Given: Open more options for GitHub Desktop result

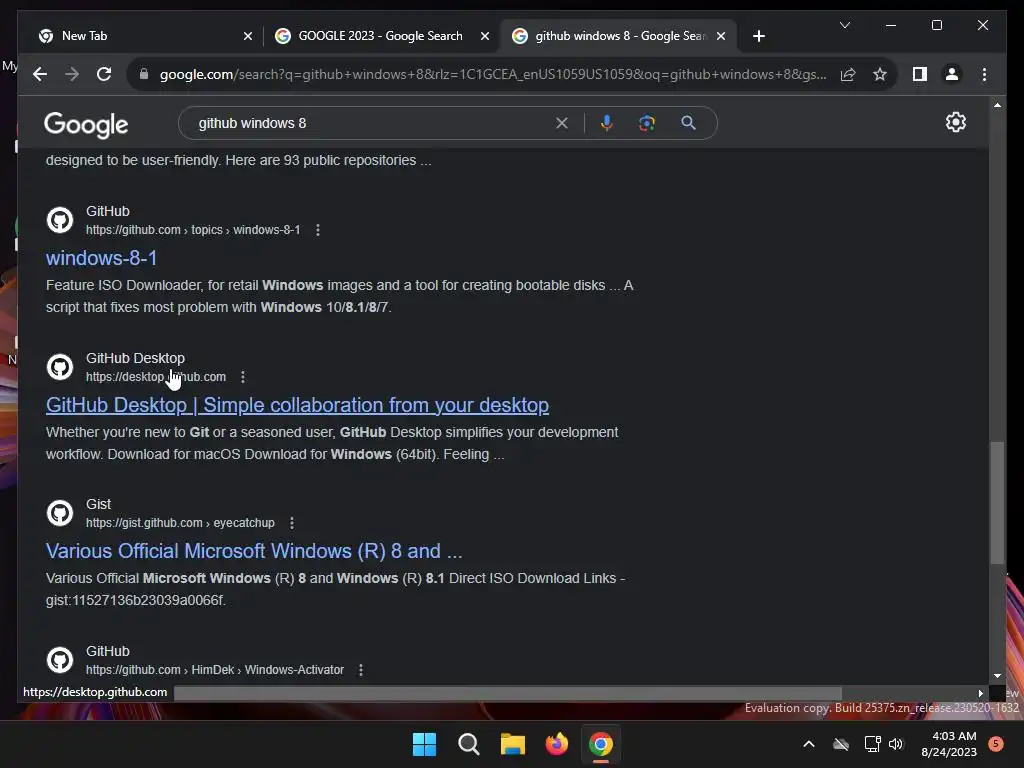Looking at the screenshot, I should pos(242,377).
